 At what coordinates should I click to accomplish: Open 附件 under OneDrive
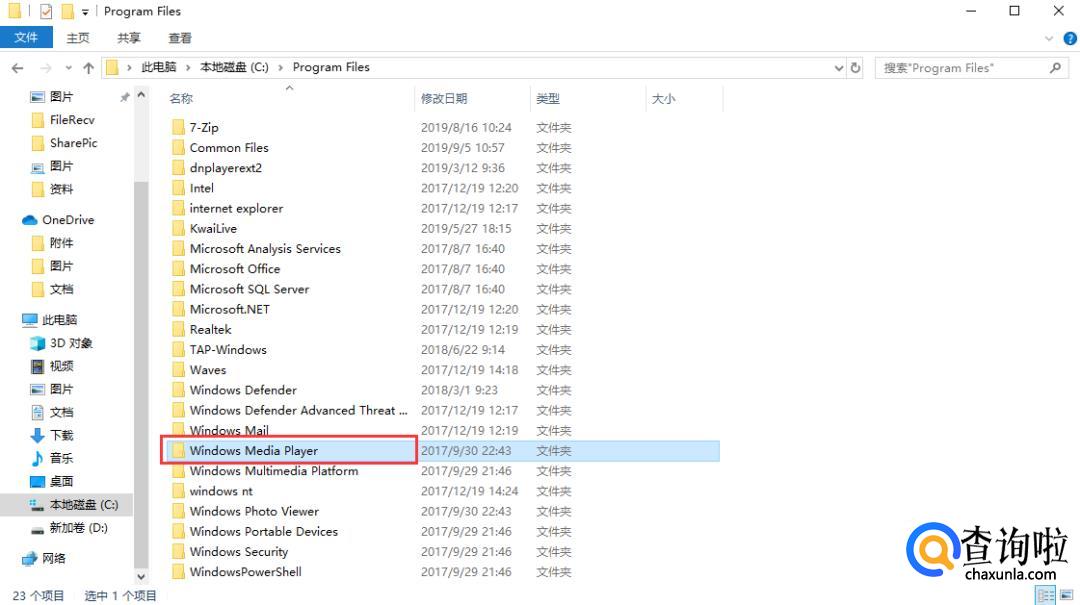pos(61,243)
